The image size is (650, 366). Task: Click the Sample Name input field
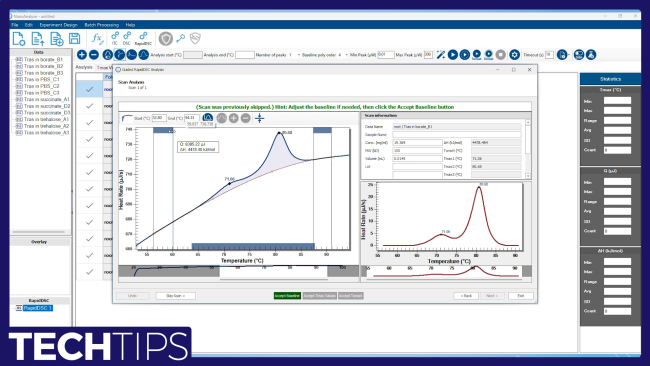click(x=457, y=134)
